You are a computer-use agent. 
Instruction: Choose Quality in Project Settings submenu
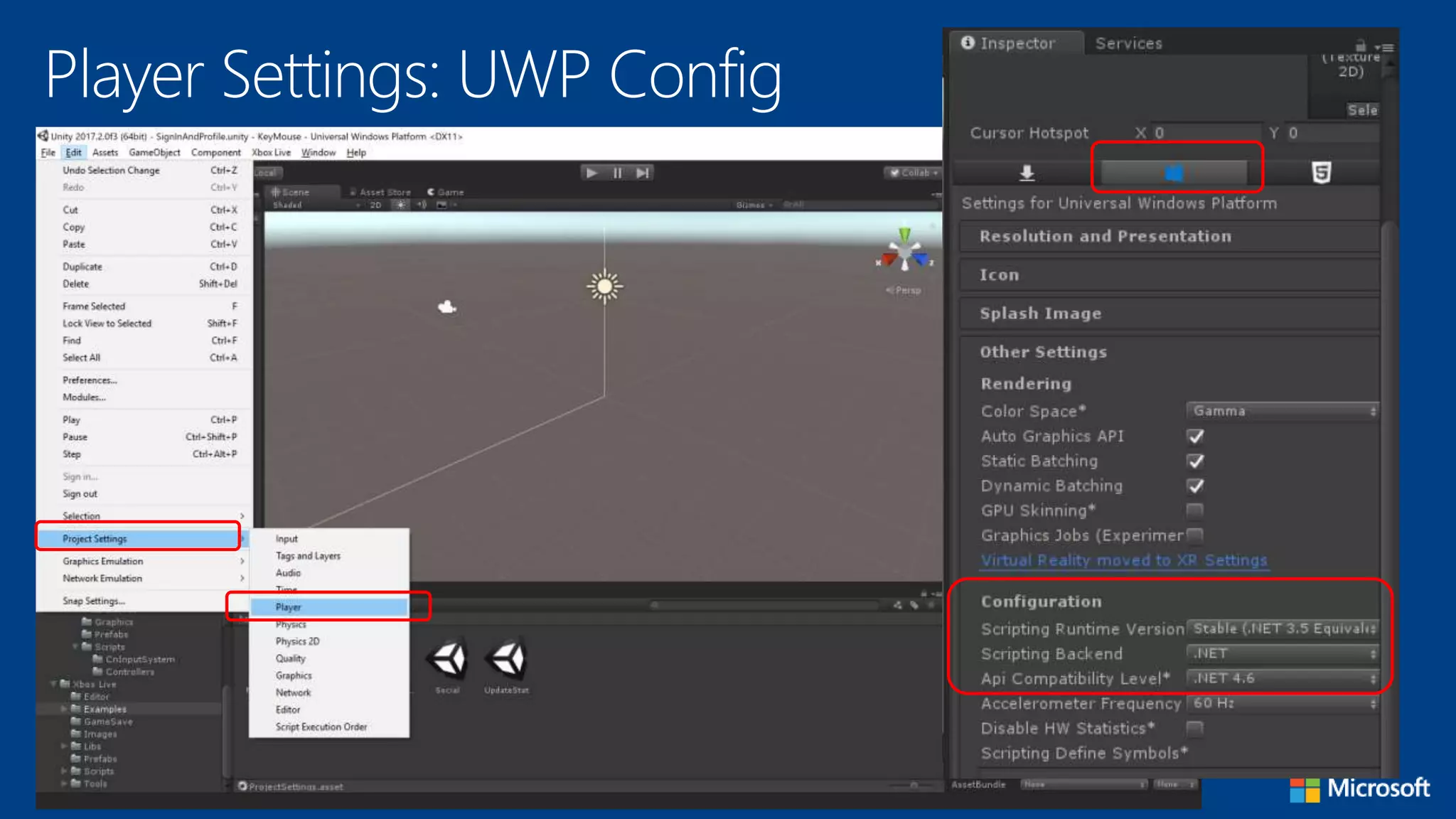pyautogui.click(x=329, y=658)
